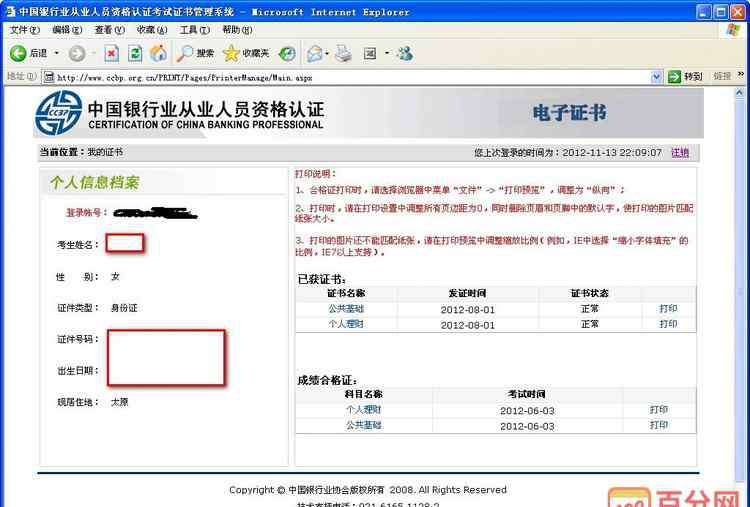This screenshot has height=507, width=750.
Task: Click the 链接 links toolbar label
Action: [x=722, y=76]
